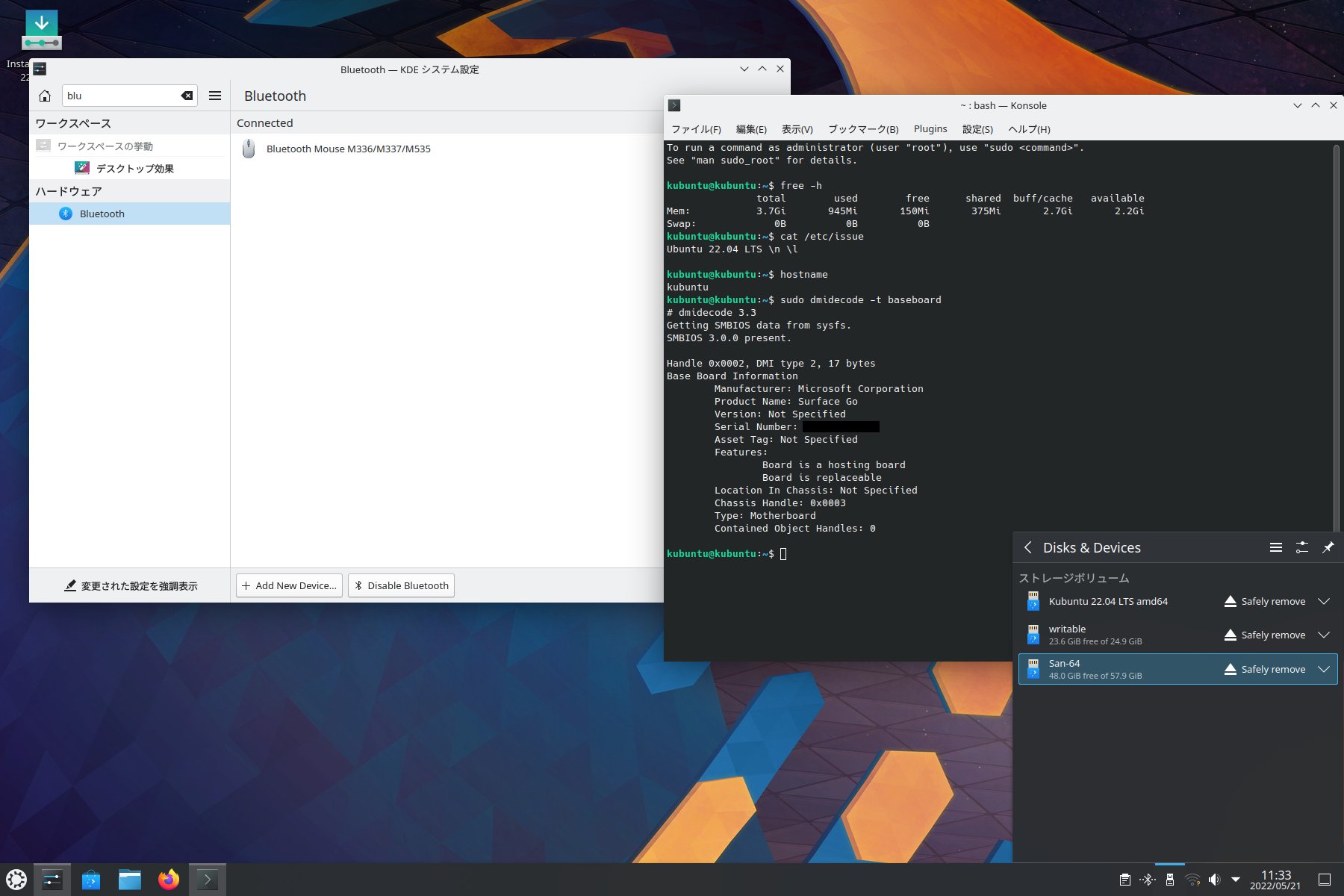Safely remove Kubuntu 22.04 LTS amd64
Viewport: 1344px width, 896px height.
tap(1265, 601)
